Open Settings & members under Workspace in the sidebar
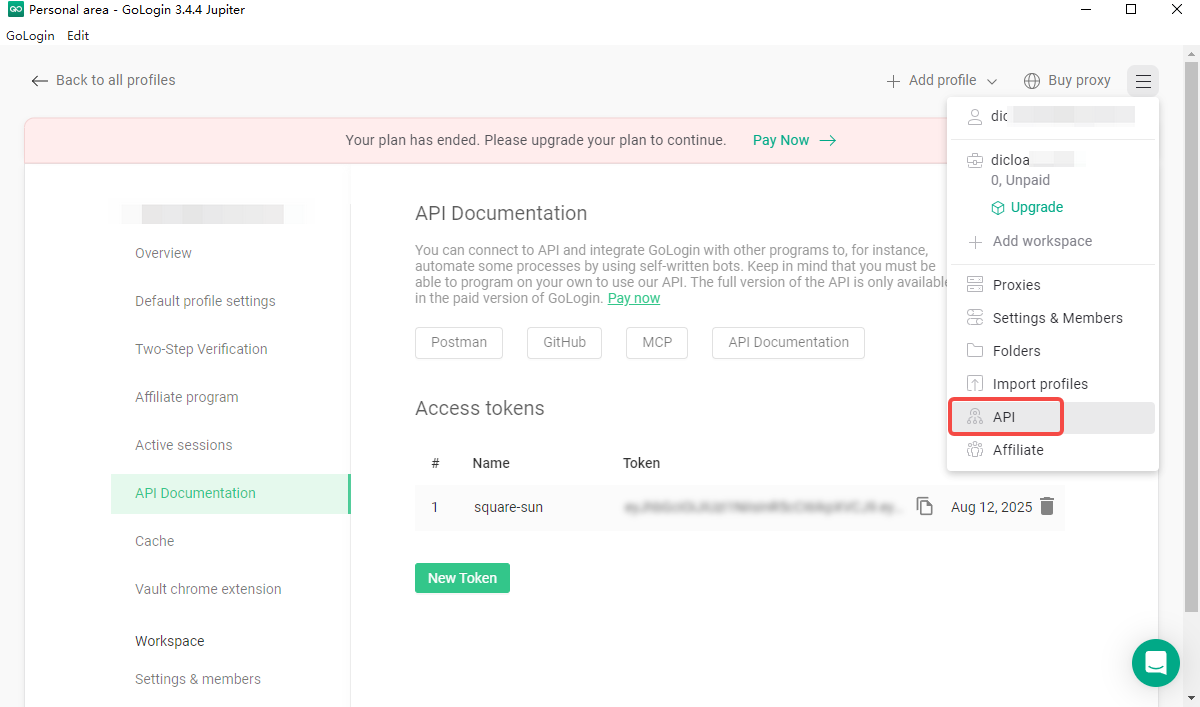Image resolution: width=1200 pixels, height=707 pixels. tap(198, 679)
